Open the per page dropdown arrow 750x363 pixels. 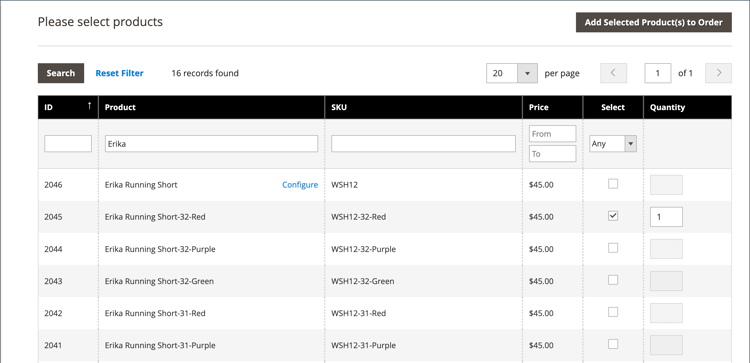tap(528, 73)
